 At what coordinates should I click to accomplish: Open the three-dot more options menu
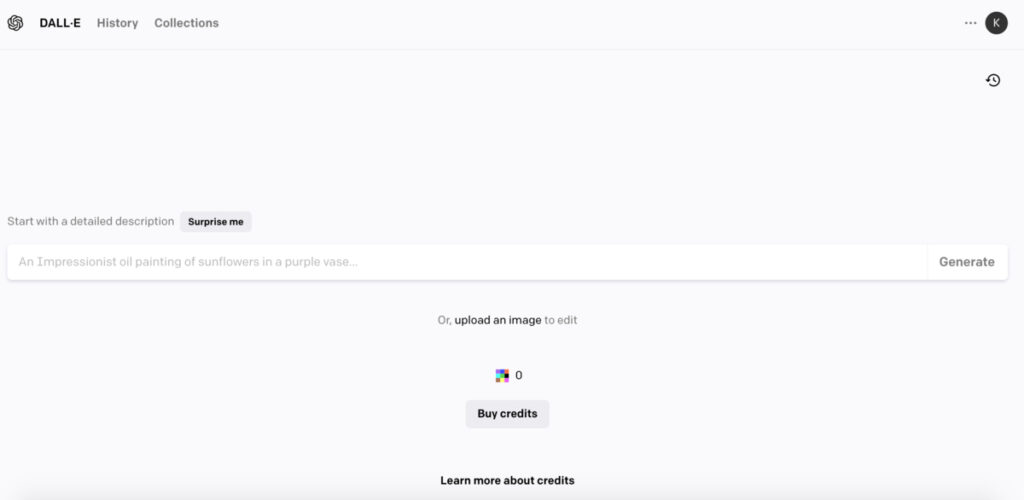[970, 23]
